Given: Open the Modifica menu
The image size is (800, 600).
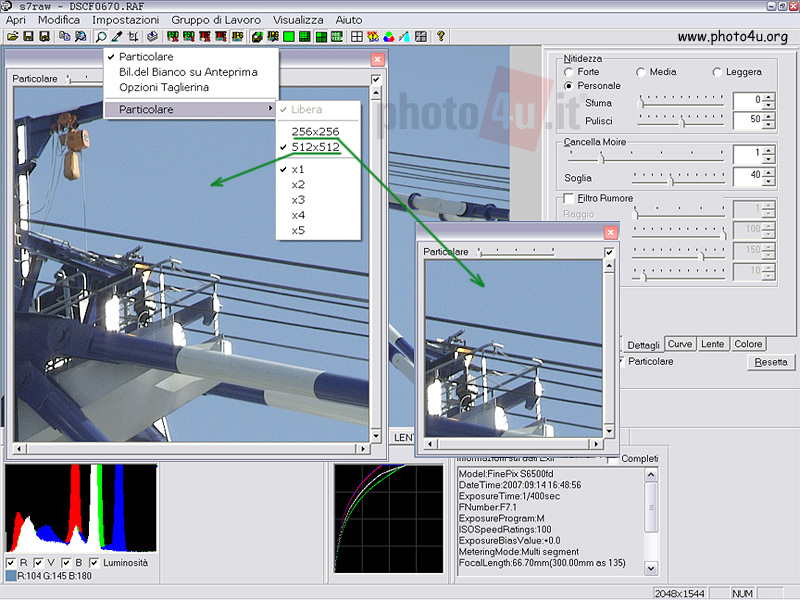Looking at the screenshot, I should pyautogui.click(x=59, y=20).
